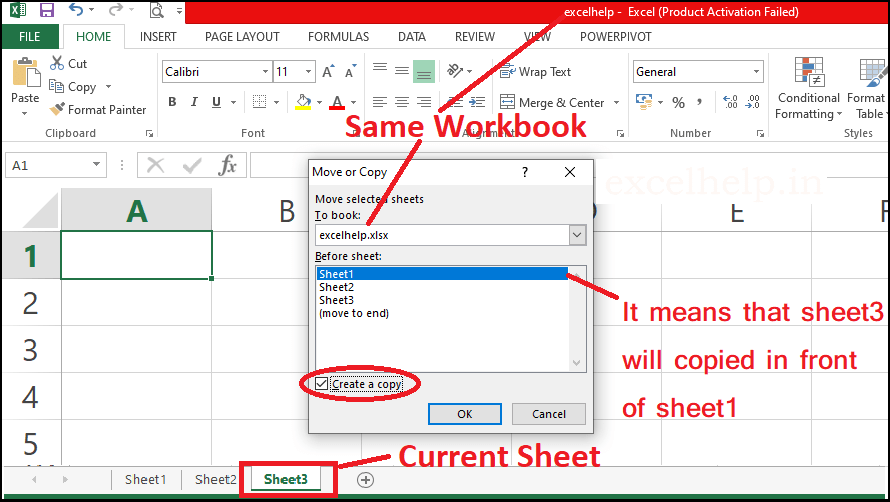Center text horizontally

point(402,102)
